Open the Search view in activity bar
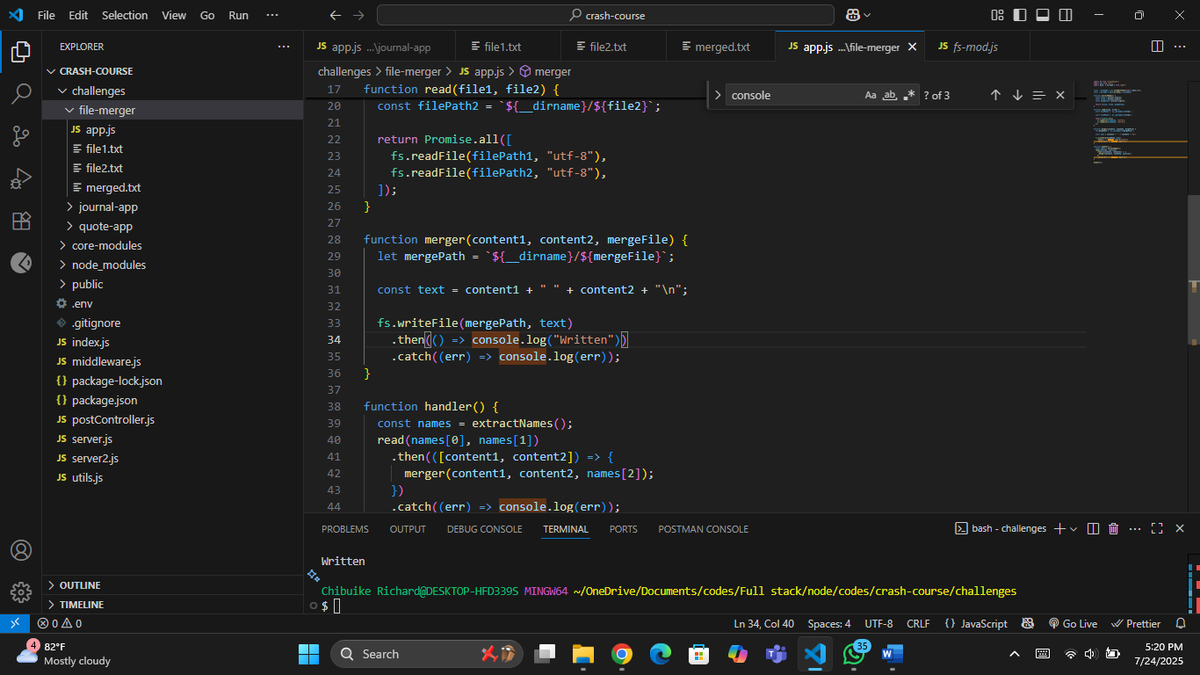 (20, 93)
